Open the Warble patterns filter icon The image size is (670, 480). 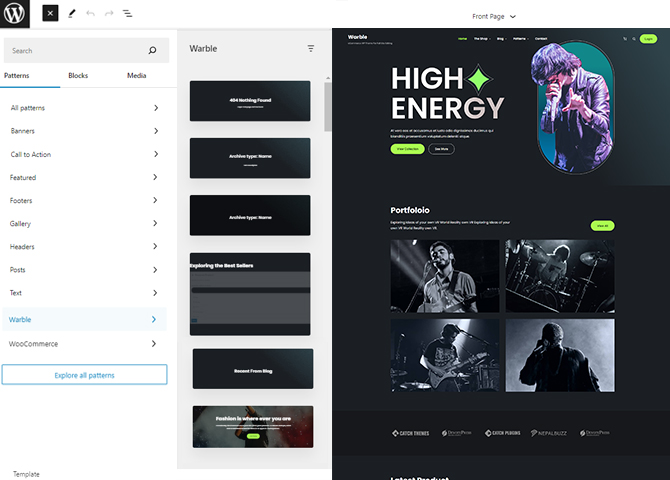tap(311, 48)
